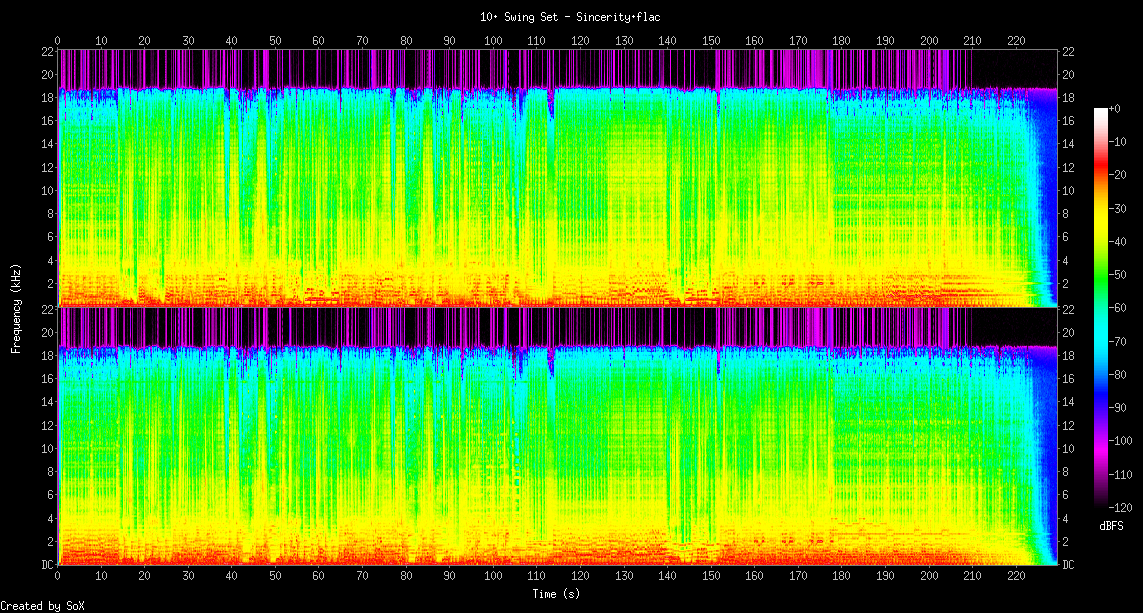Screen dimensions: 1143x613
Task: Click the 22 kHz label at the top-left of the upper channel
Action: coord(47,52)
